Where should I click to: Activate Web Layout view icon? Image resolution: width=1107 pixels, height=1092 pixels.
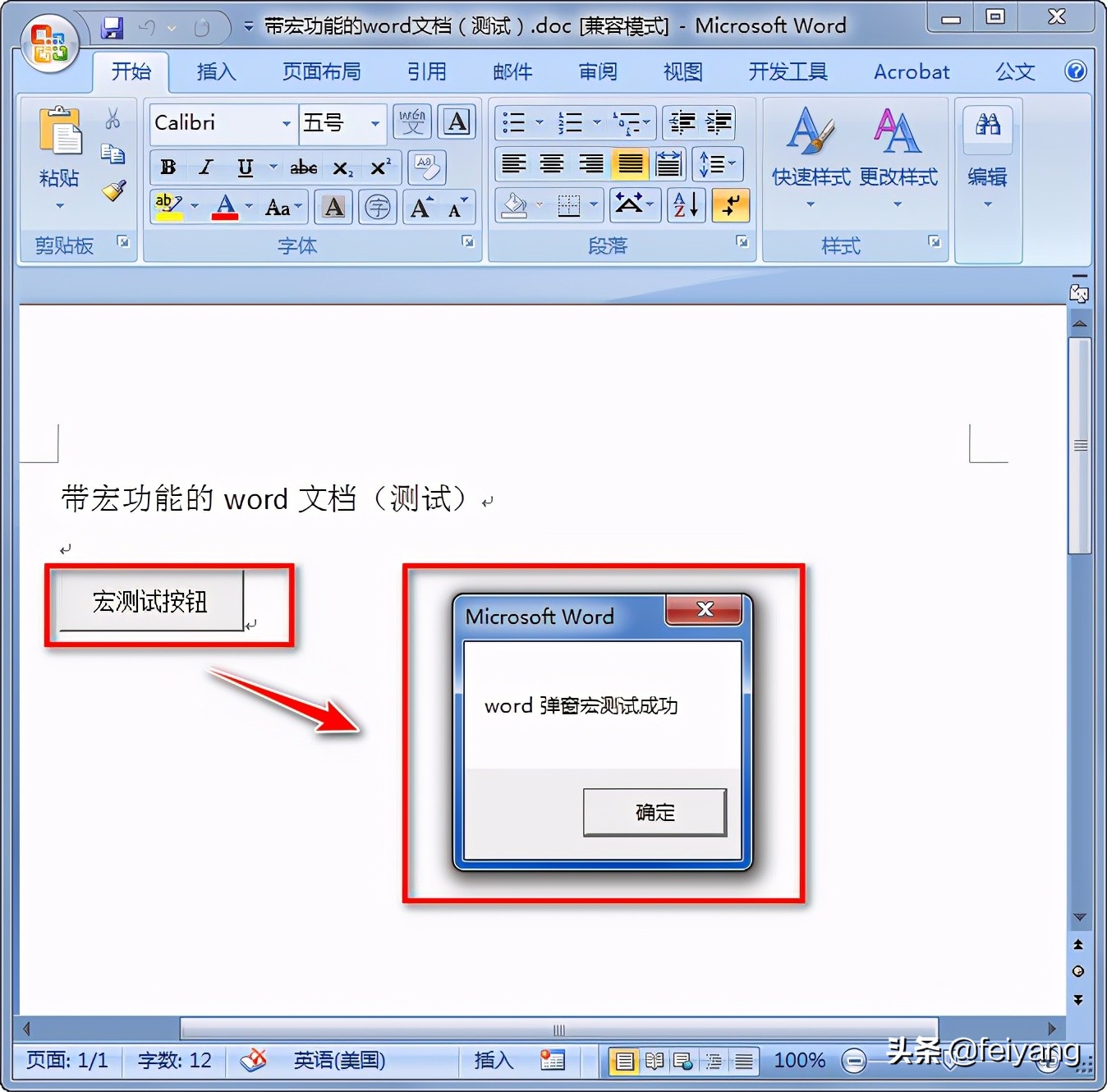tap(683, 1061)
